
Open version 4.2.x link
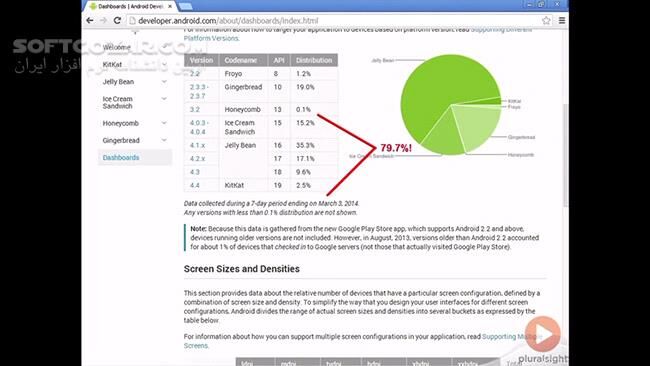[197, 158]
